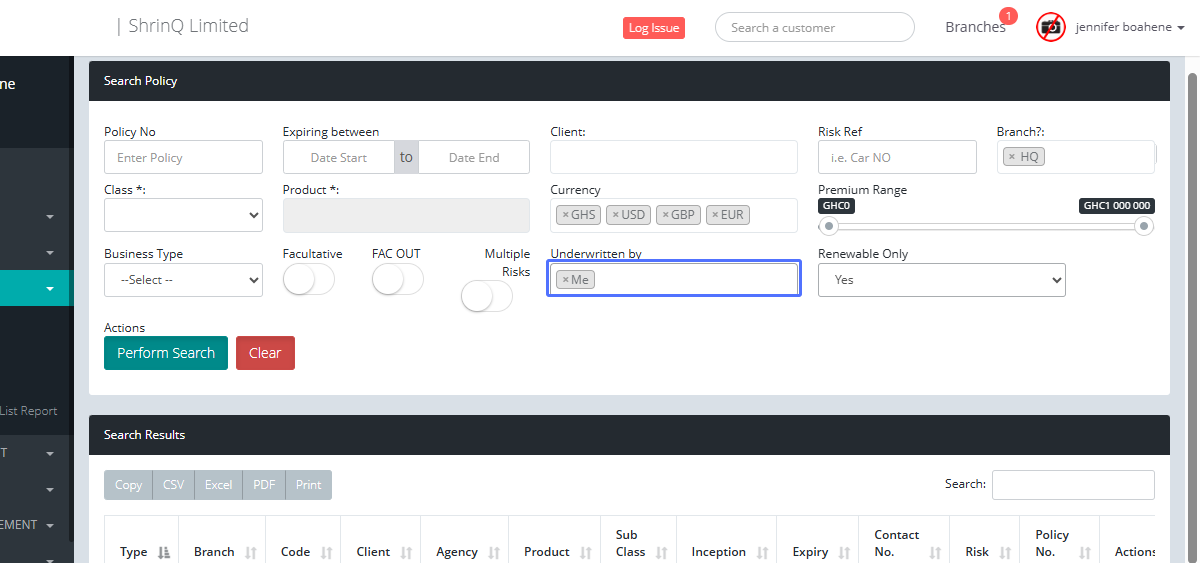Turn on Multiple Risks toggle

coord(486,296)
